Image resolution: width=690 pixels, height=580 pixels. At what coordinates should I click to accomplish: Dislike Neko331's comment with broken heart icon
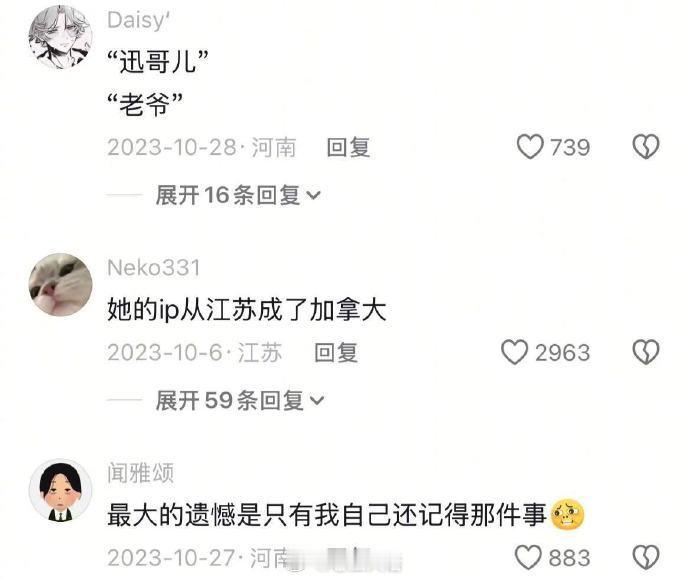646,352
